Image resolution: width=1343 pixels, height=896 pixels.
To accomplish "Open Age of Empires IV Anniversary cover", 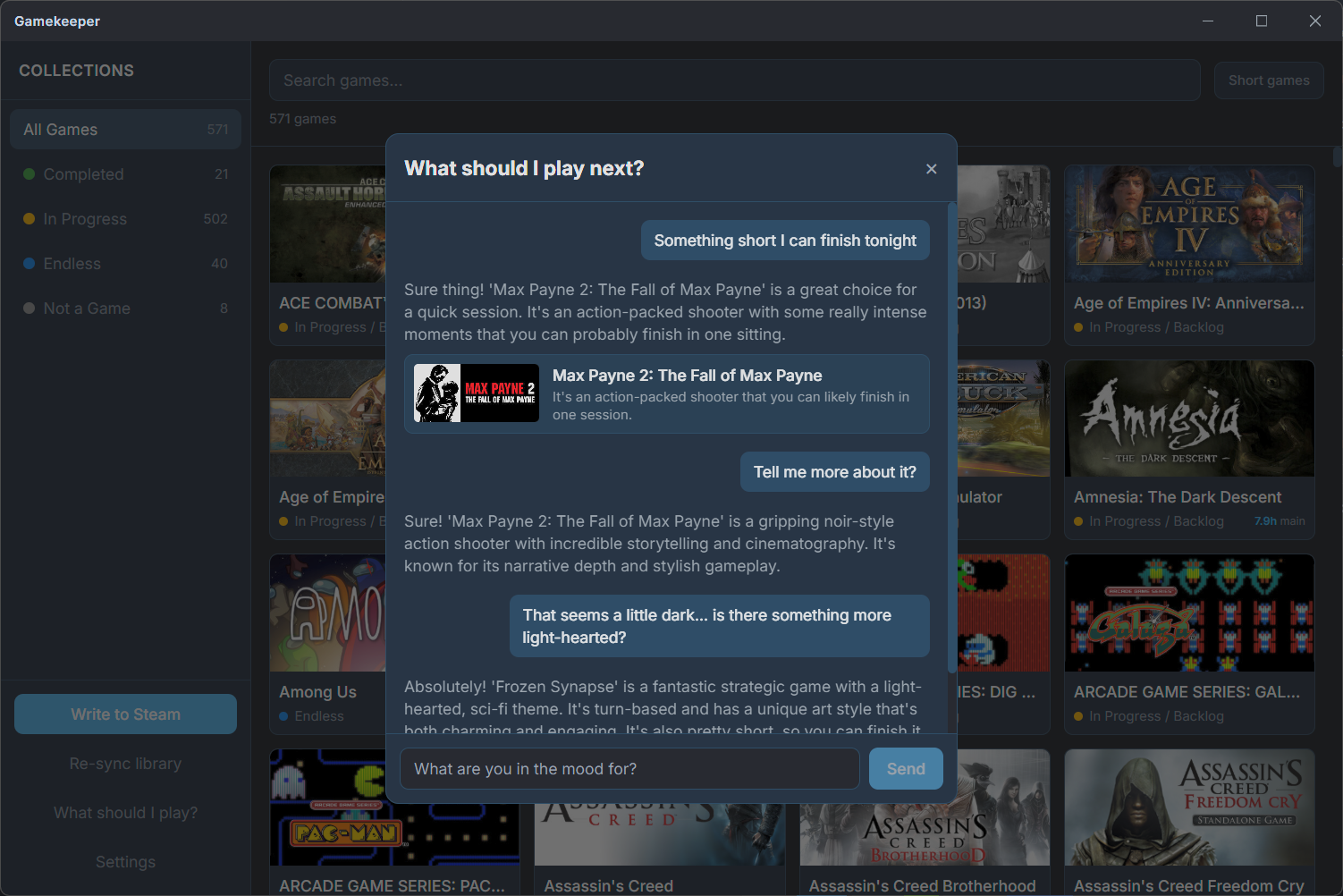I will tap(1189, 224).
